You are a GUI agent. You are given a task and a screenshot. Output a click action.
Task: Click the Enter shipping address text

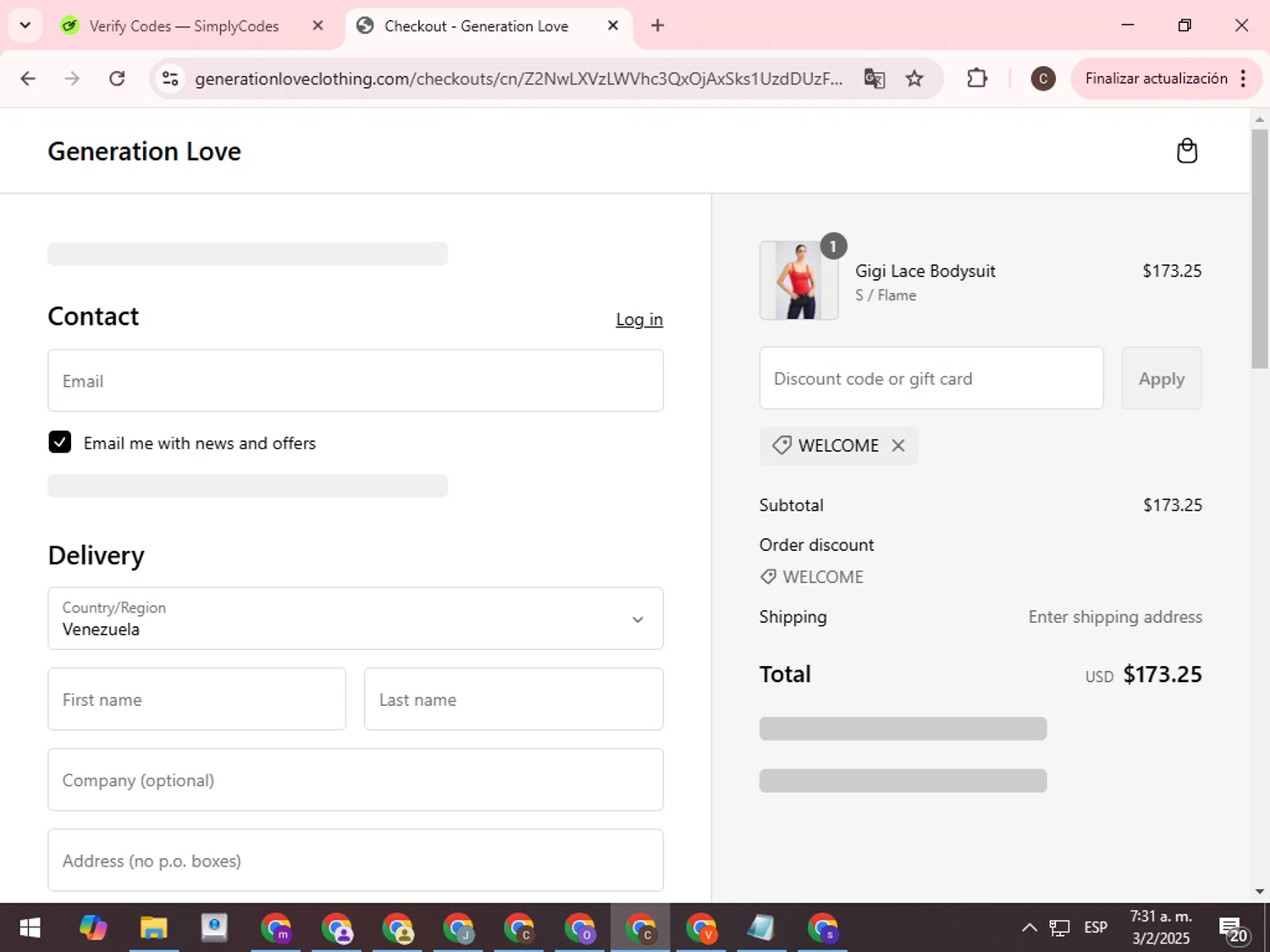point(1115,617)
